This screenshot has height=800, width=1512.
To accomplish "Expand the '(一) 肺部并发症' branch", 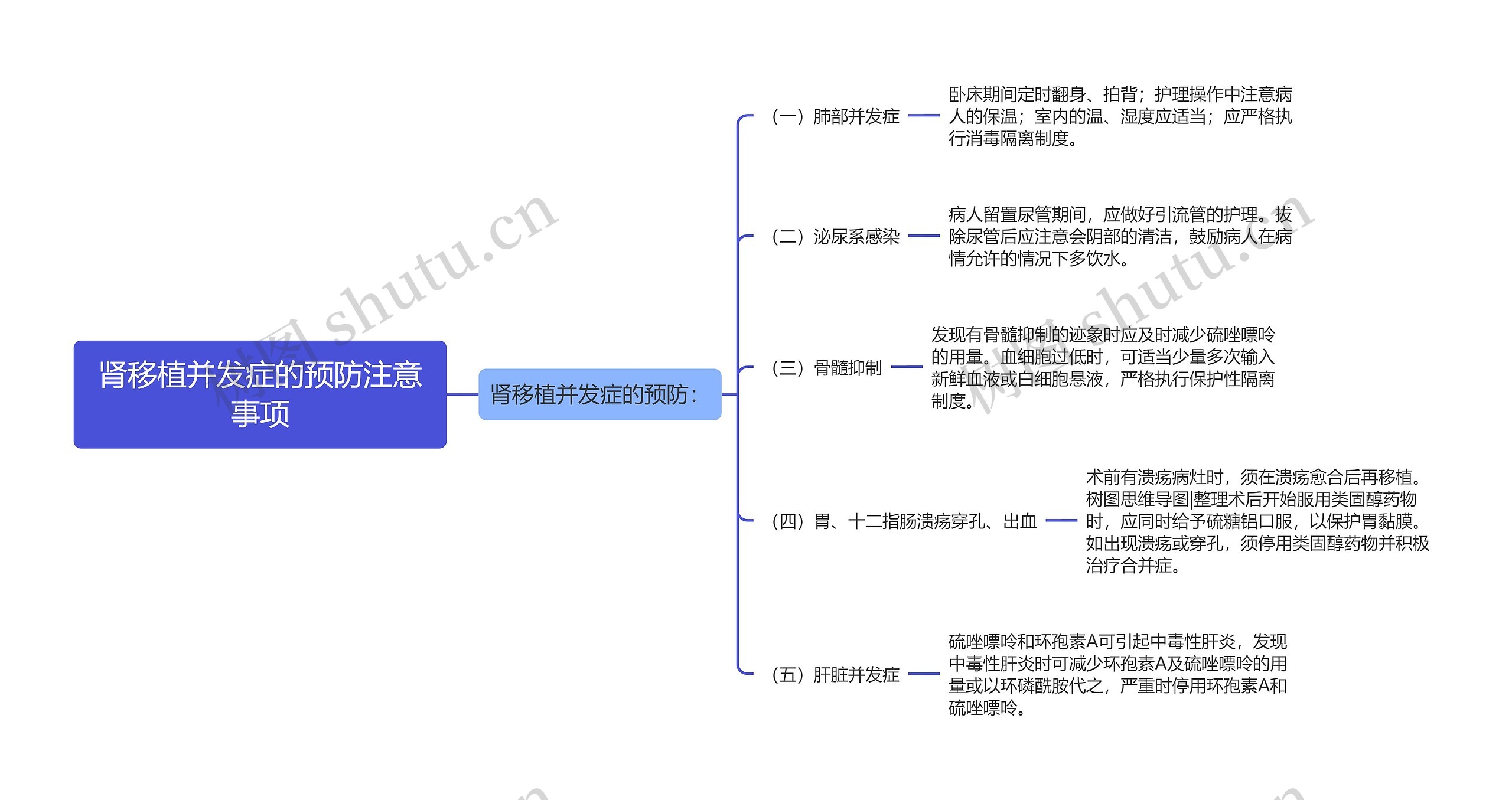I will click(780, 111).
